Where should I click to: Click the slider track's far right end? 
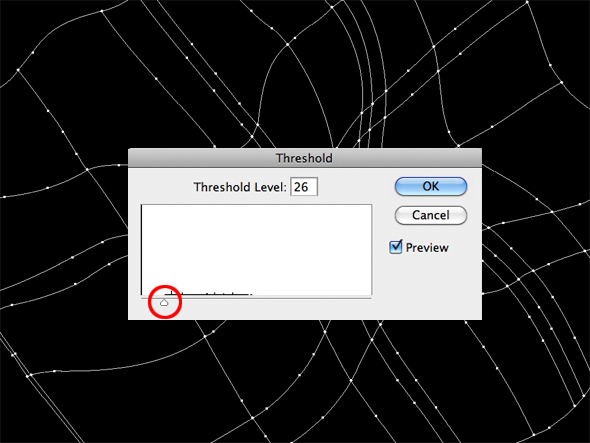pyautogui.click(x=370, y=298)
